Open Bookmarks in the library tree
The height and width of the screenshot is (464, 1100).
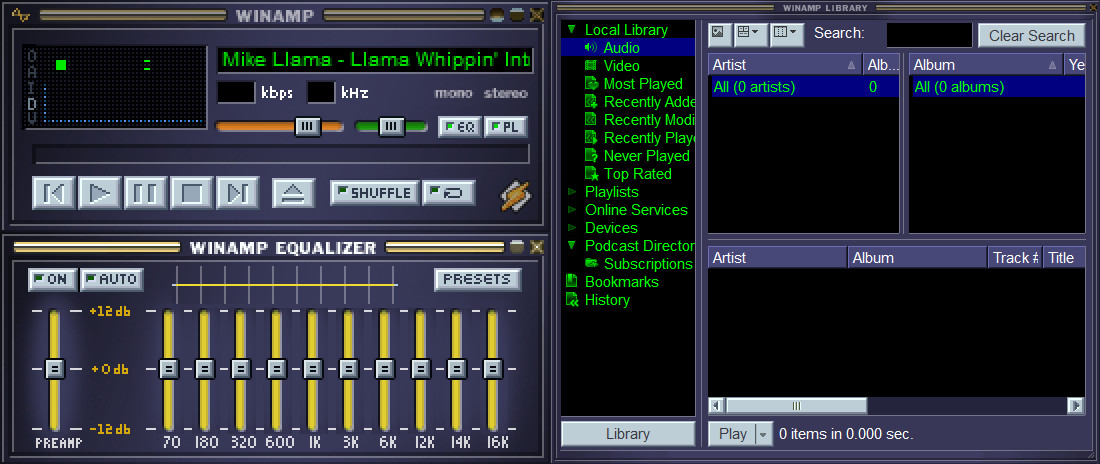pos(622,281)
